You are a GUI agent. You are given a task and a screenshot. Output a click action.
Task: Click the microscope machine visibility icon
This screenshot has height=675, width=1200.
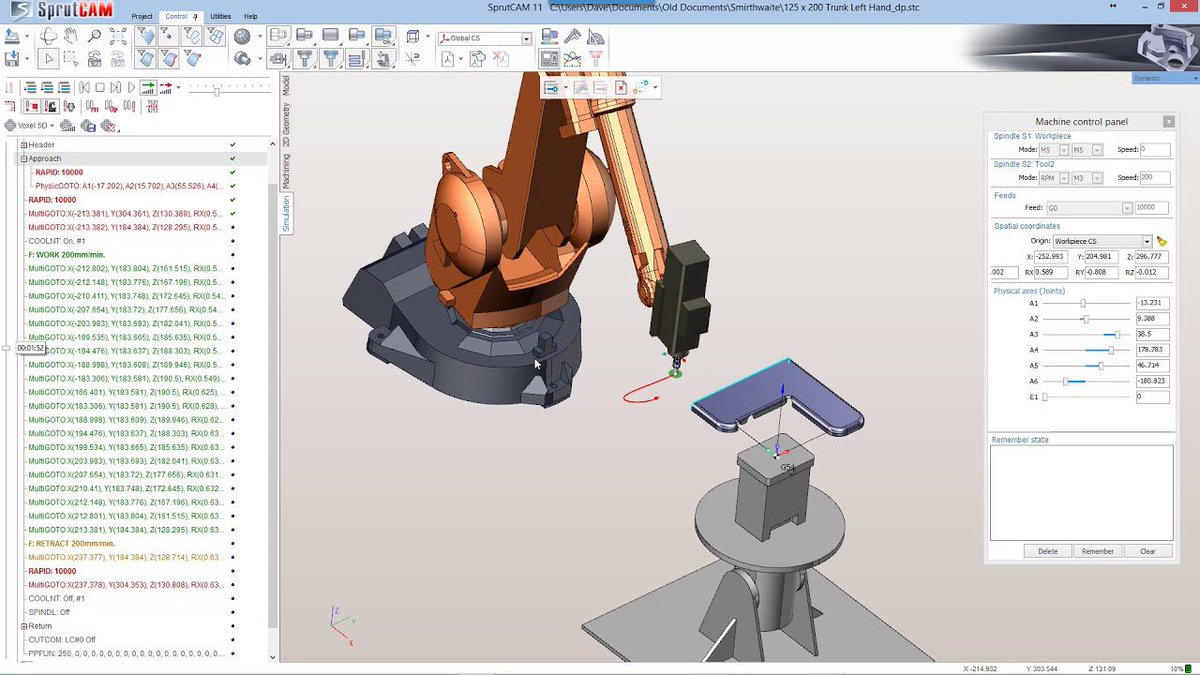coord(382,58)
